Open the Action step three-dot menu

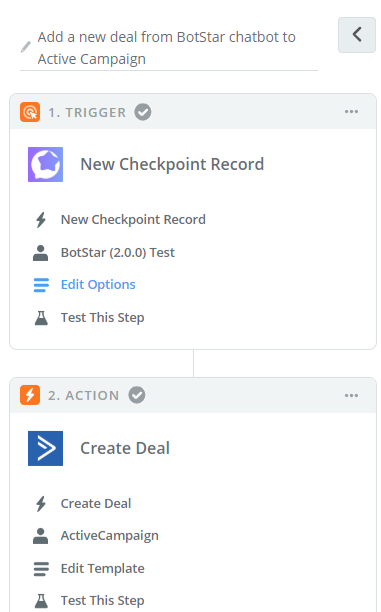351,395
